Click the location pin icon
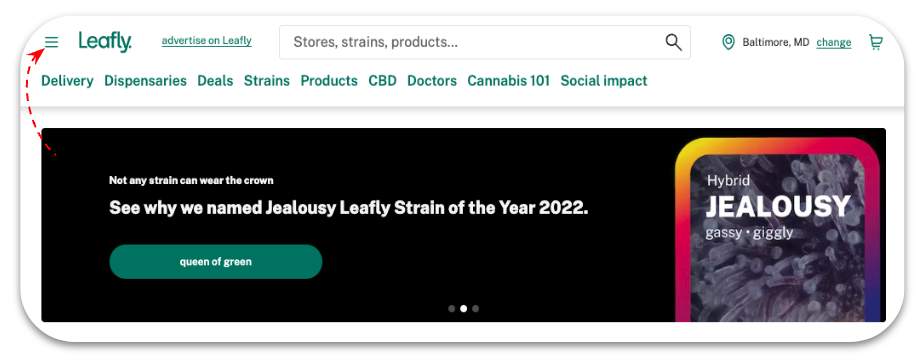 (x=728, y=42)
